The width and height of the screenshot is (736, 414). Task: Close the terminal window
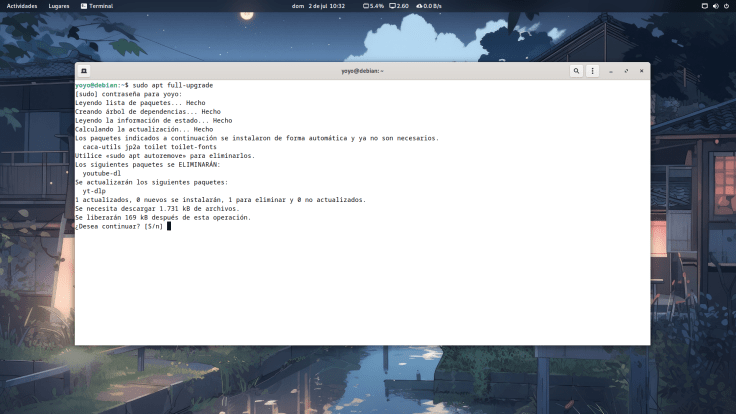point(641,71)
